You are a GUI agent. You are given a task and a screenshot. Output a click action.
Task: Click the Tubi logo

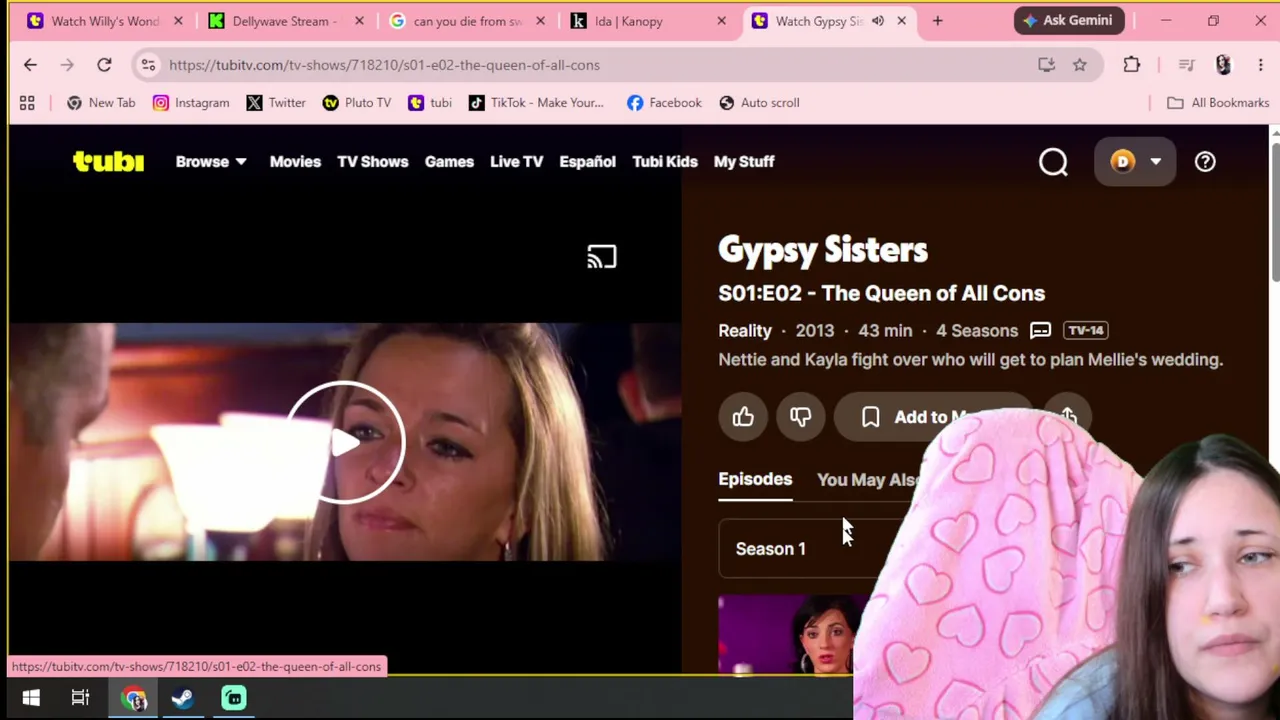click(x=108, y=161)
